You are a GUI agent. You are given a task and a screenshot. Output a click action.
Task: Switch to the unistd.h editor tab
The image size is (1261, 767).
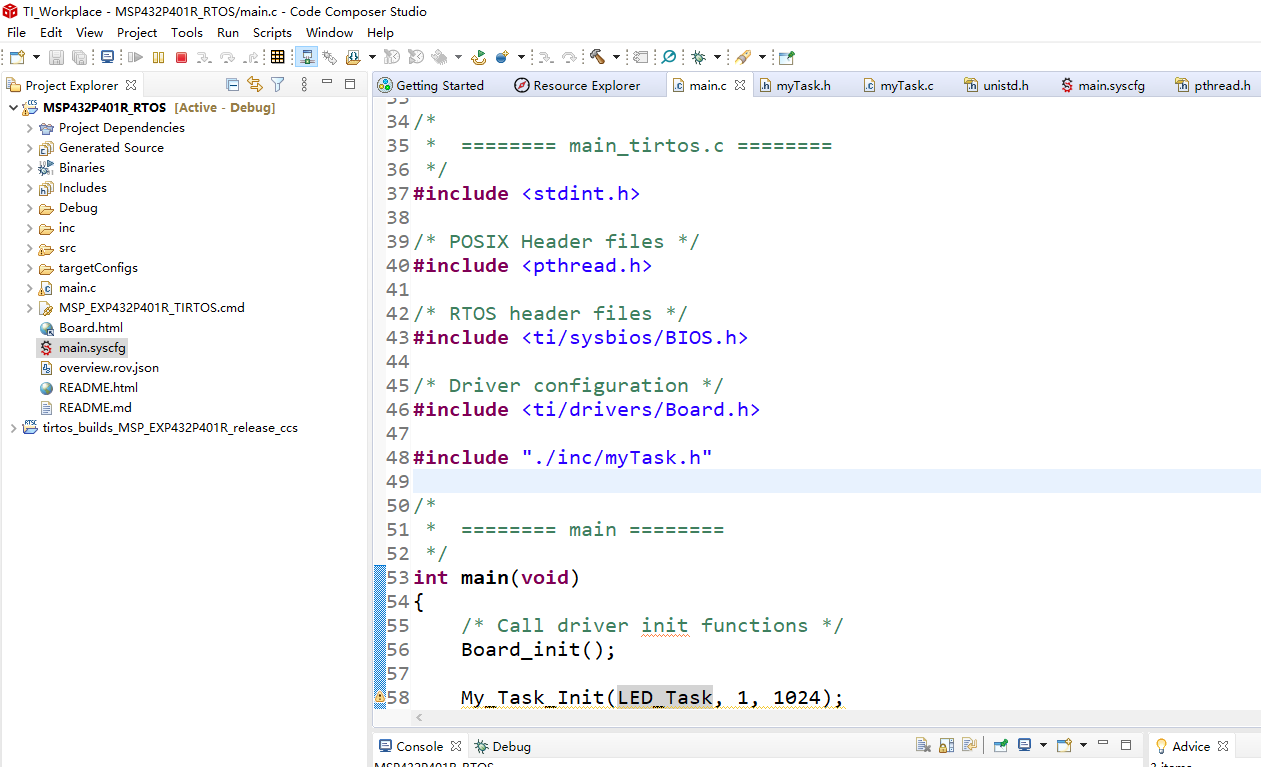997,85
